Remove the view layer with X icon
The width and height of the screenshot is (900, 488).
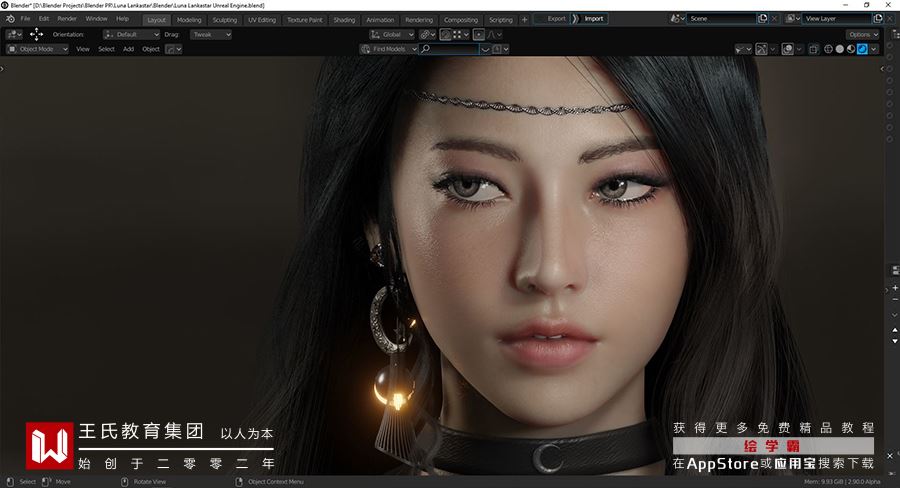coord(890,19)
